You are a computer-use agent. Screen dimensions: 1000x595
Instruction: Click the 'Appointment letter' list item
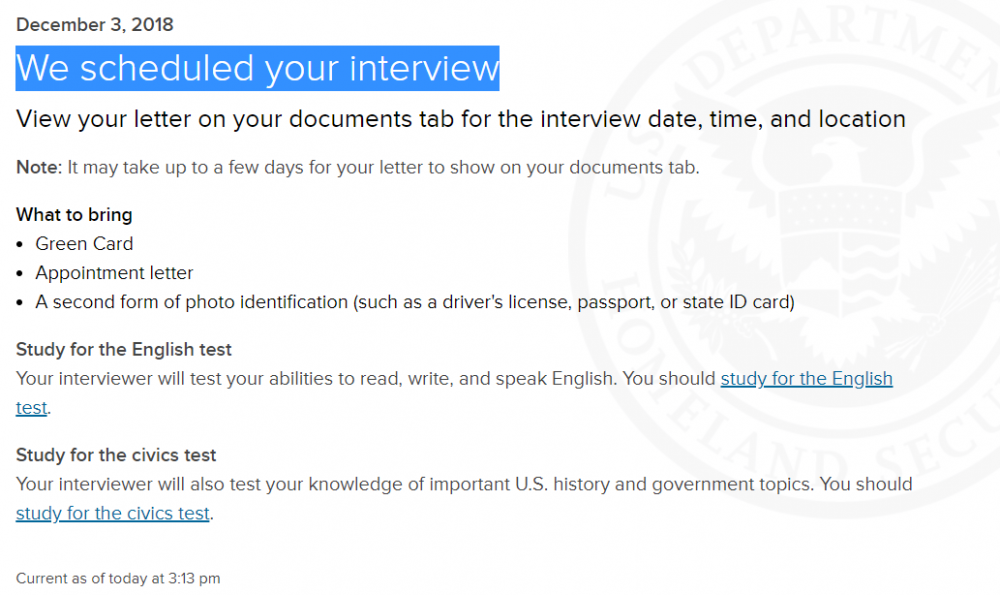pos(114,273)
